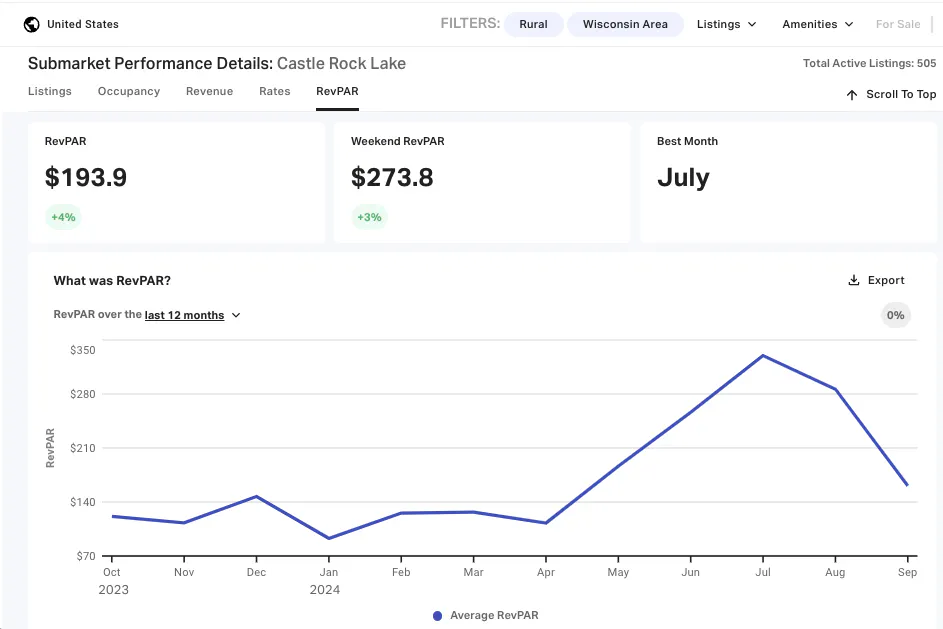
Task: Click the Export button on the RevPAR chart
Action: 876,280
